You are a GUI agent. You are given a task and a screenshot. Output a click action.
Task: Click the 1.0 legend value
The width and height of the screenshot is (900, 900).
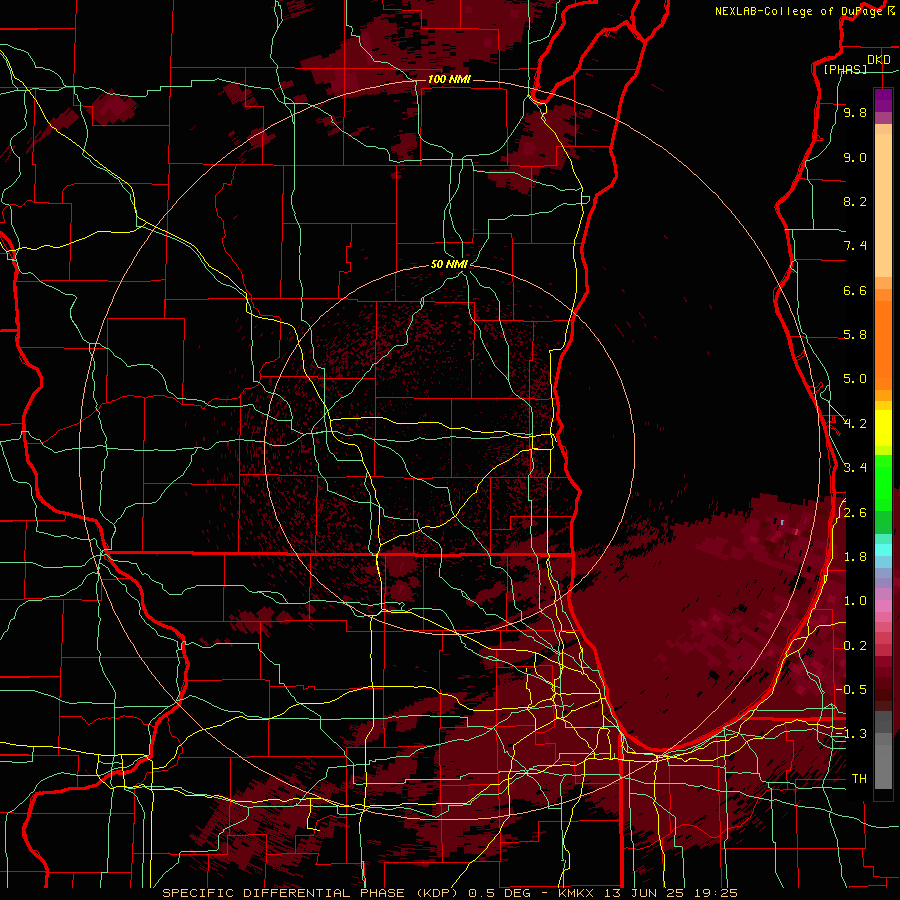(855, 601)
